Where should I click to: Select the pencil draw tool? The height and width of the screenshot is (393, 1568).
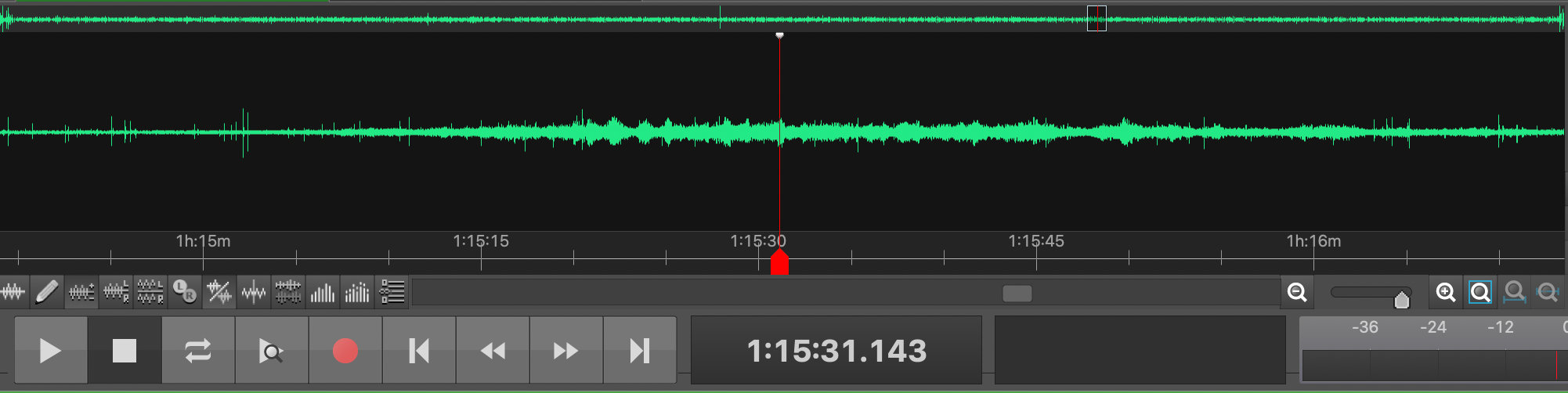(x=47, y=293)
